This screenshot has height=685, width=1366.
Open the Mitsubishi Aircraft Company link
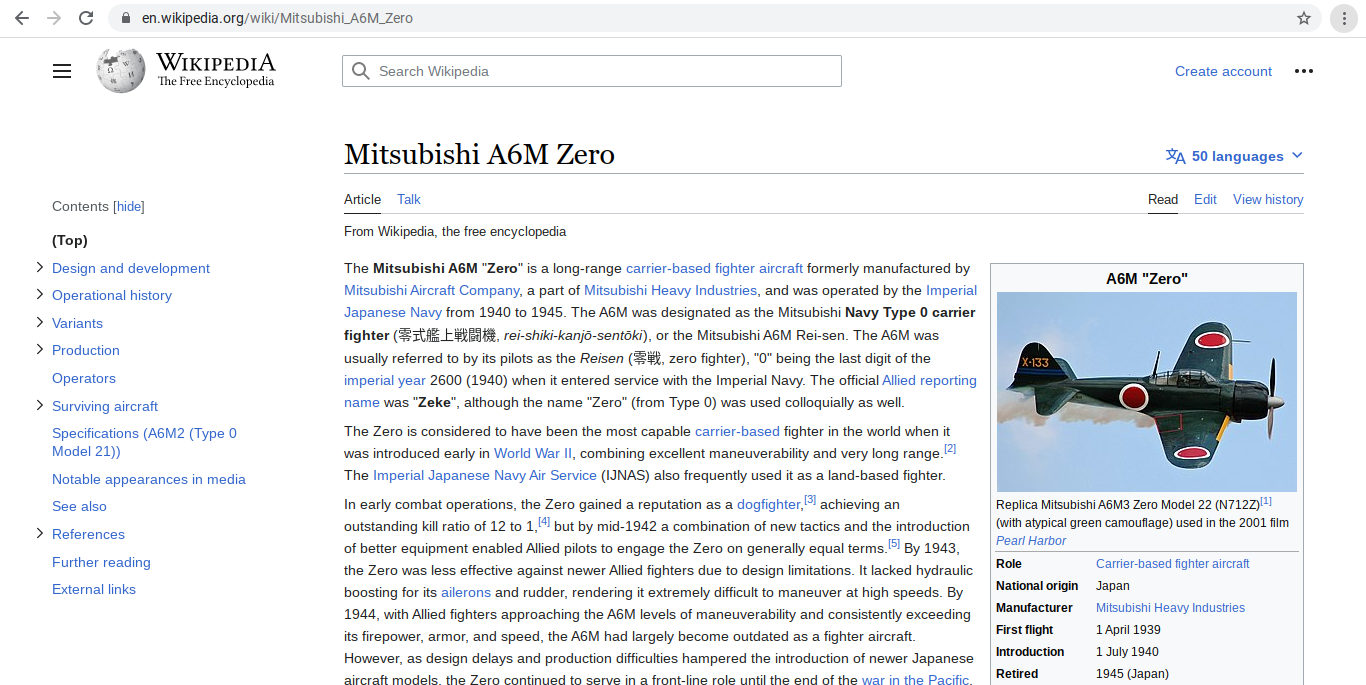(x=432, y=290)
